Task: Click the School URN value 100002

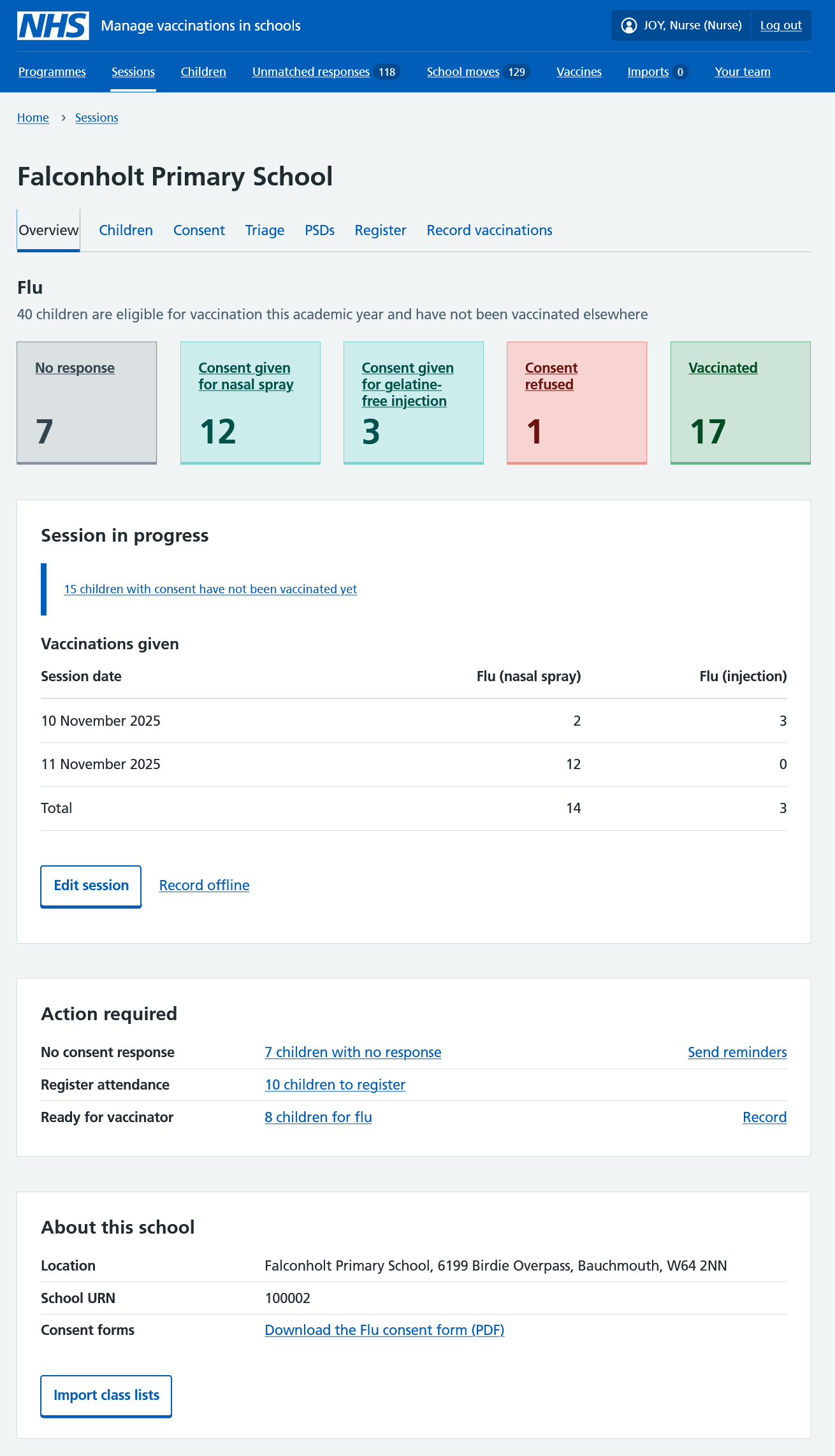Action: [x=287, y=1298]
